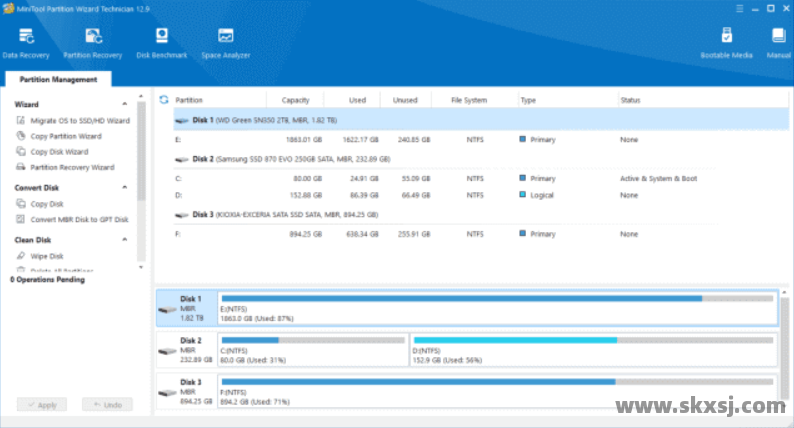Open the Manual
This screenshot has height=428, width=794.
tap(779, 42)
